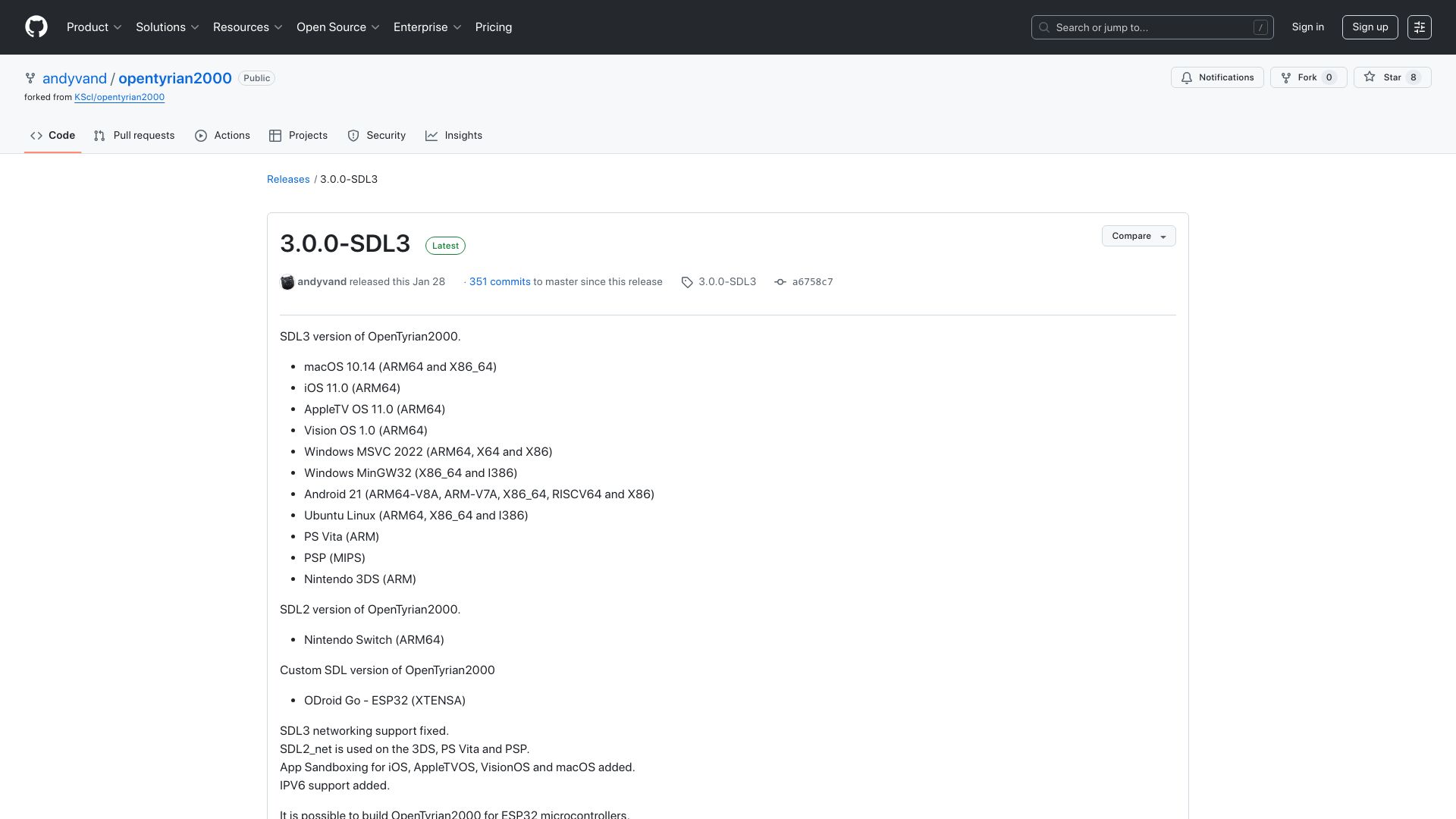The width and height of the screenshot is (1456, 819).
Task: Click the commit icon next to a6758c7
Action: coord(780,282)
